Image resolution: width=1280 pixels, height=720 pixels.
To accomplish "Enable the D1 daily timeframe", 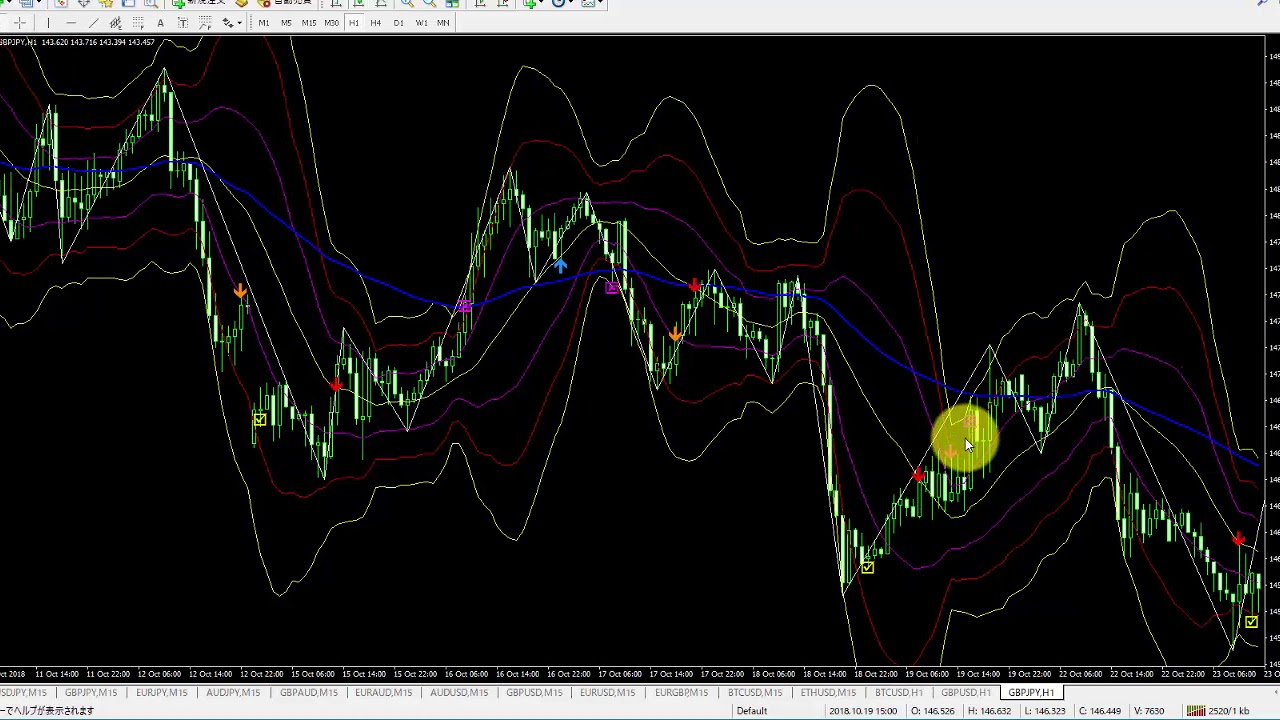I will coord(398,23).
